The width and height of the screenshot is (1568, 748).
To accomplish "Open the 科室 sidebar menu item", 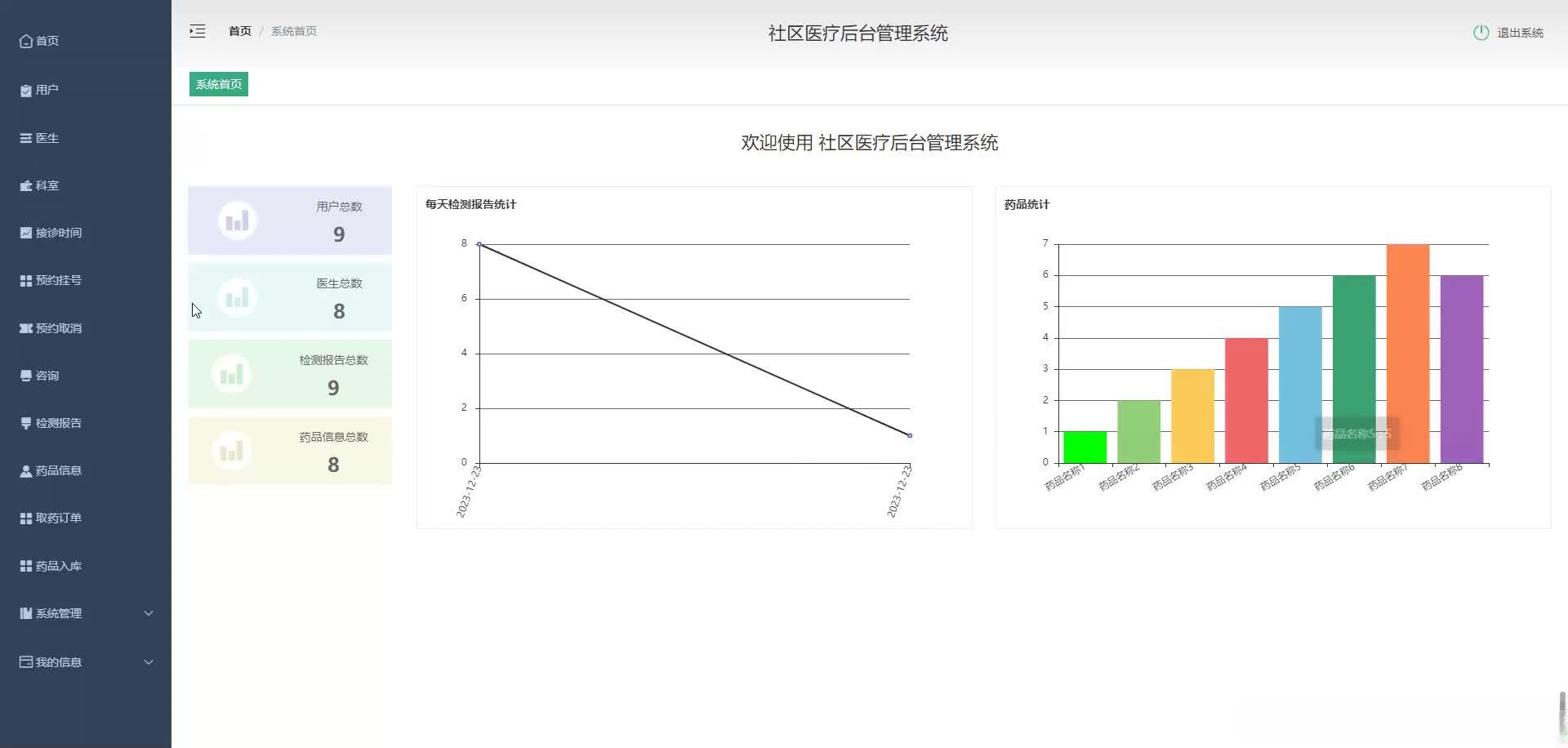I will tap(86, 185).
